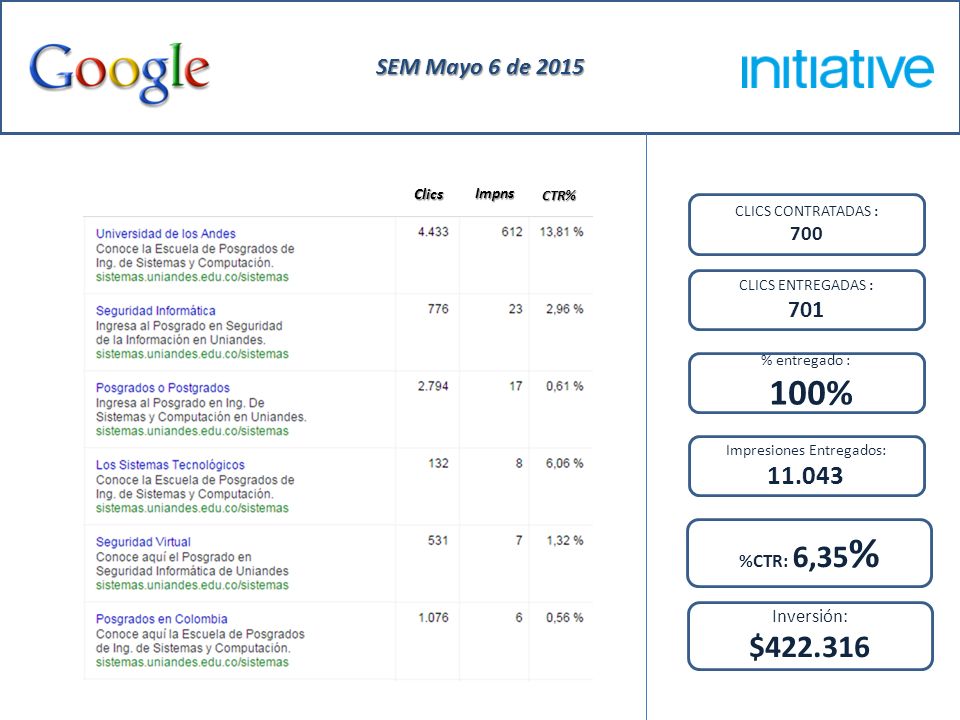
Task: Open the 'Universidad de los Andes' ad link
Action: click(165, 233)
